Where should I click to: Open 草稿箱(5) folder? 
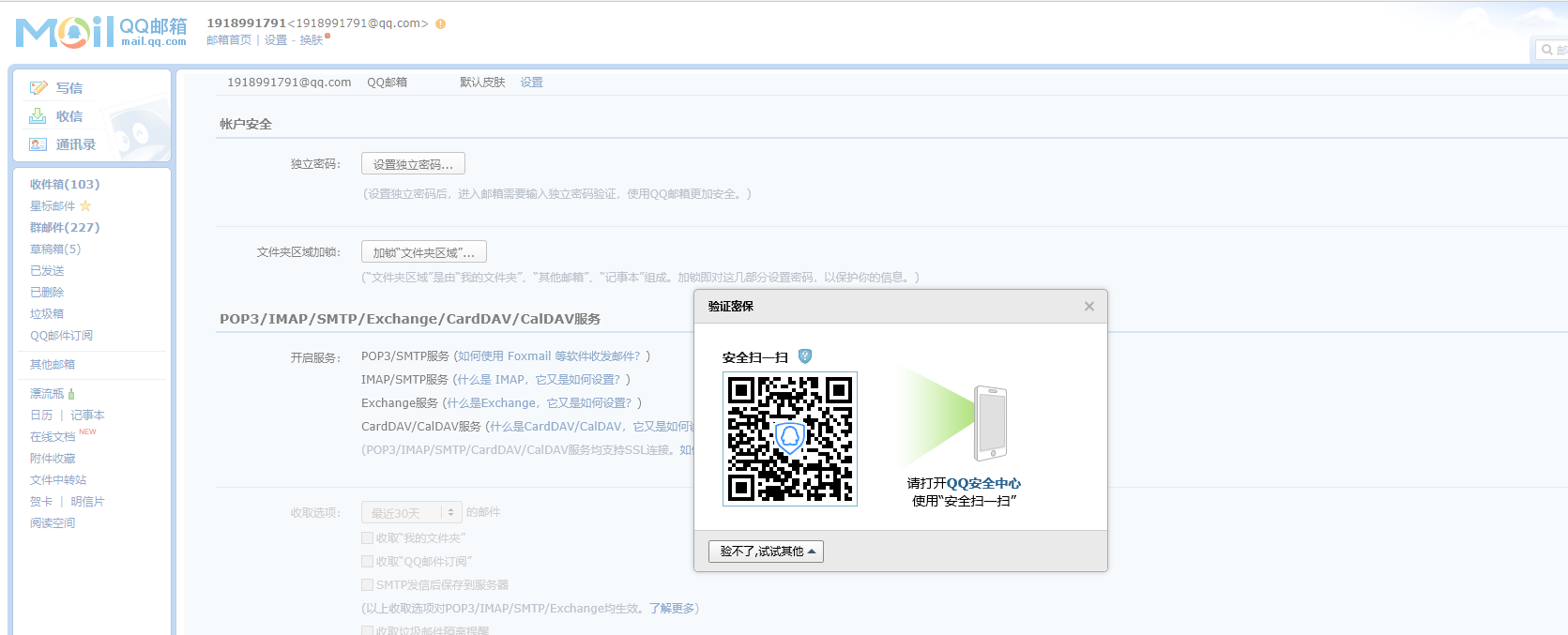pos(55,249)
